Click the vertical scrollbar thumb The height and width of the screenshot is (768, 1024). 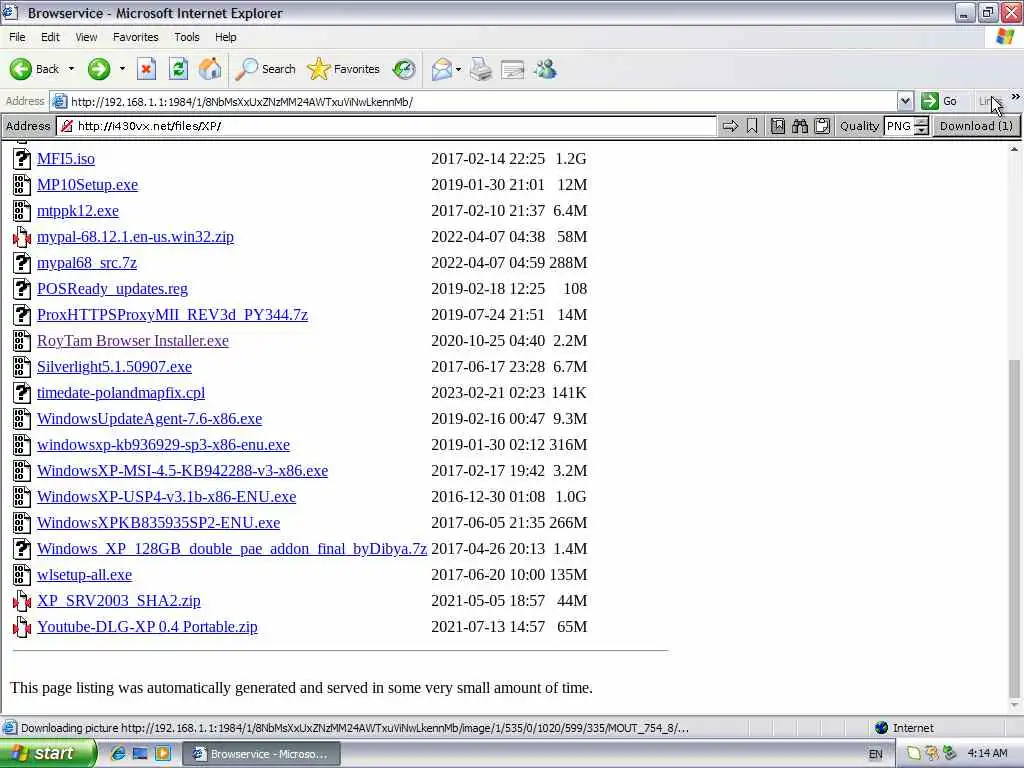[x=1014, y=529]
